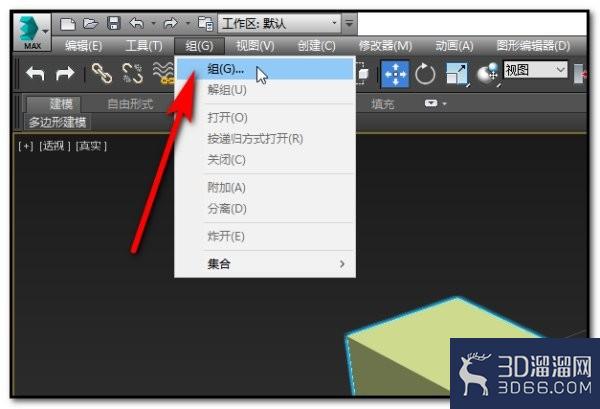Activate the Select and Move tool
The width and height of the screenshot is (600, 409).
tap(395, 73)
